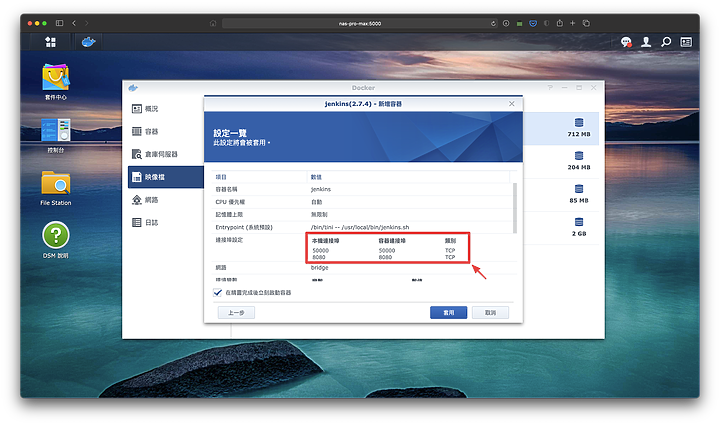Viewport: 720px width, 425px height.
Task: Open the DSM main menu grid icon
Action: pyautogui.click(x=51, y=42)
